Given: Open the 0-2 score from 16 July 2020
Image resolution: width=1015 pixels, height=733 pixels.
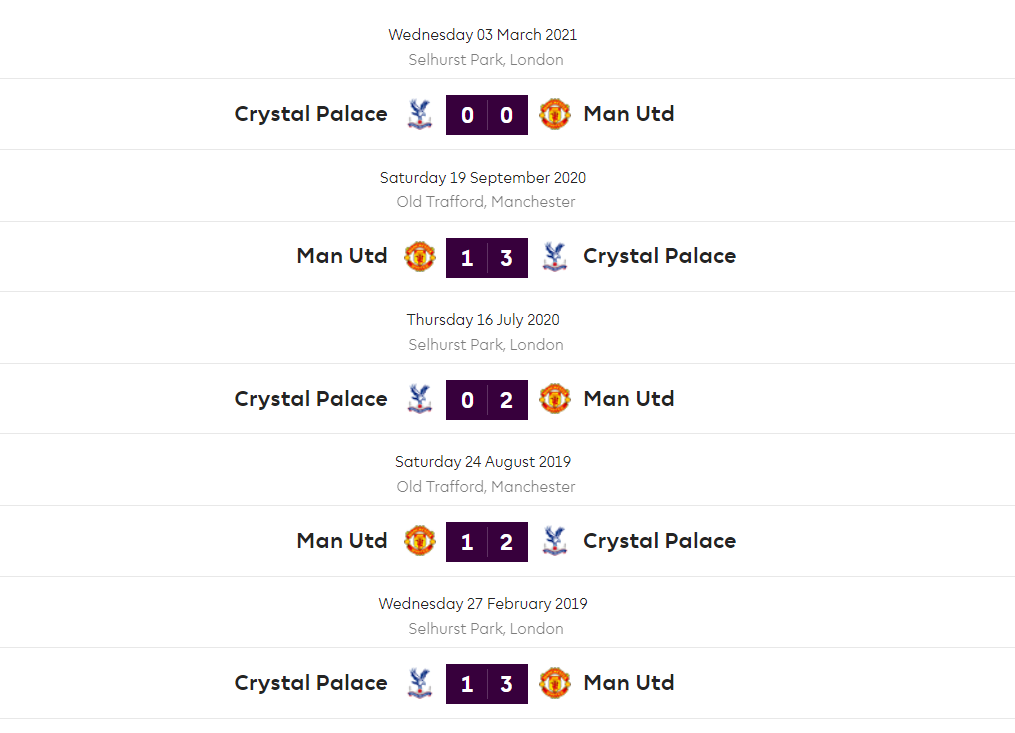Looking at the screenshot, I should (x=487, y=400).
